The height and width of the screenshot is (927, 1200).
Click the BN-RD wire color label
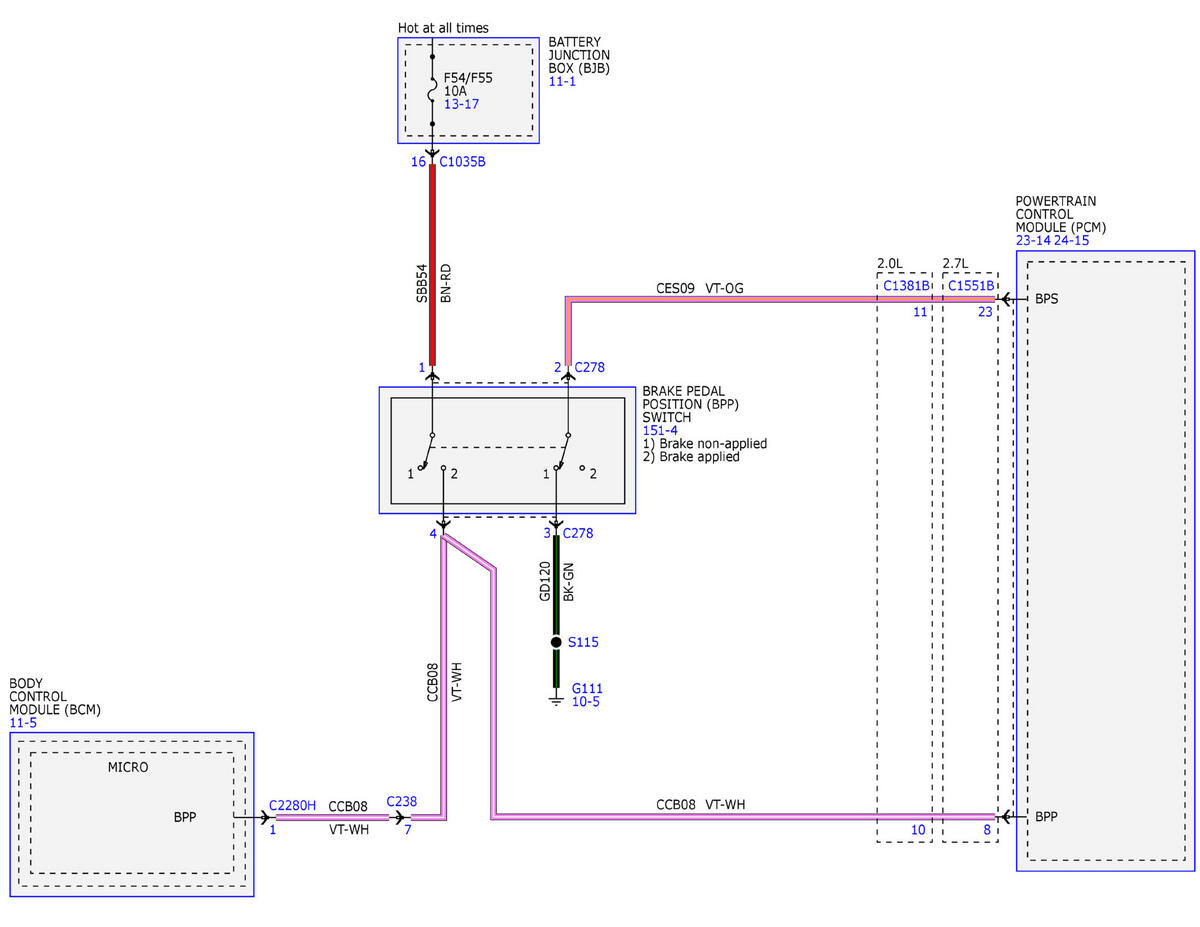(x=446, y=284)
